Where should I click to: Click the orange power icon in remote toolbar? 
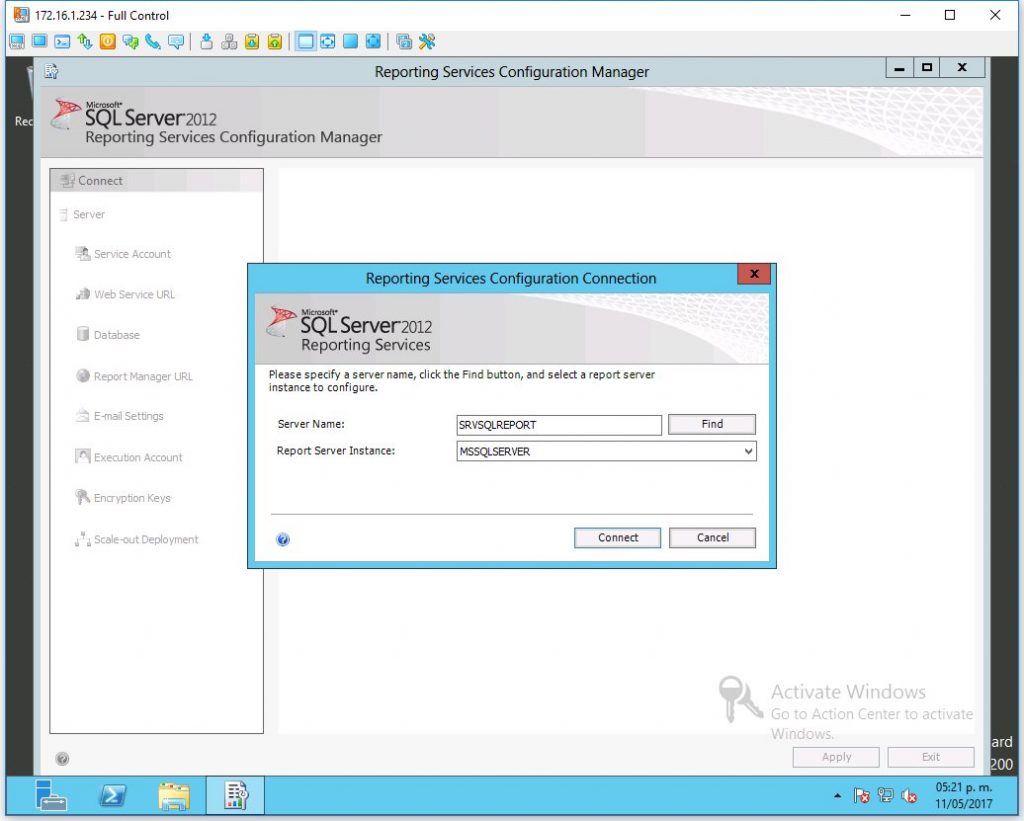point(107,42)
